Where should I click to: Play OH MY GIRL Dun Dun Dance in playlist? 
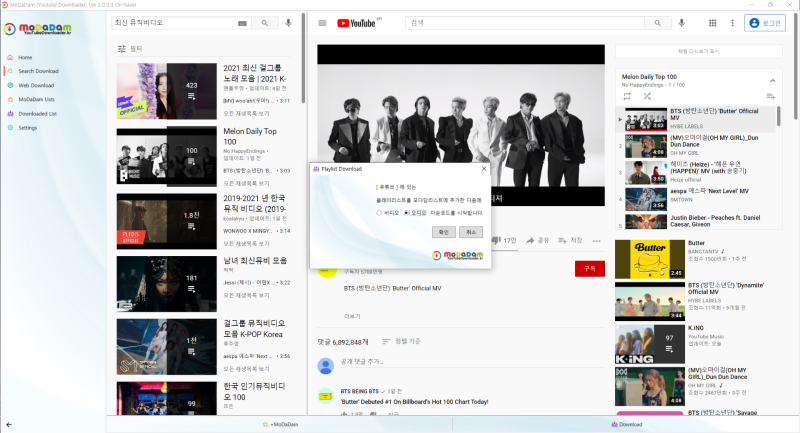coord(695,146)
